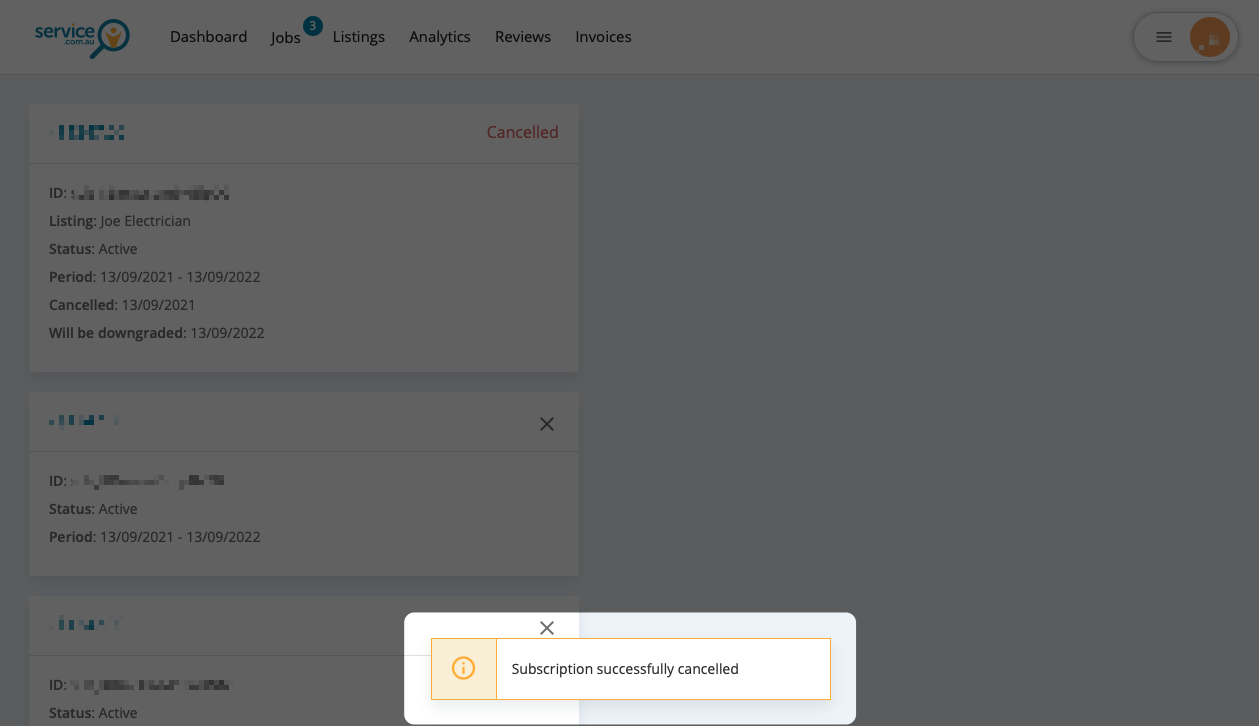Click the X icon on the second subscription card
This screenshot has width=1259, height=726.
[547, 424]
